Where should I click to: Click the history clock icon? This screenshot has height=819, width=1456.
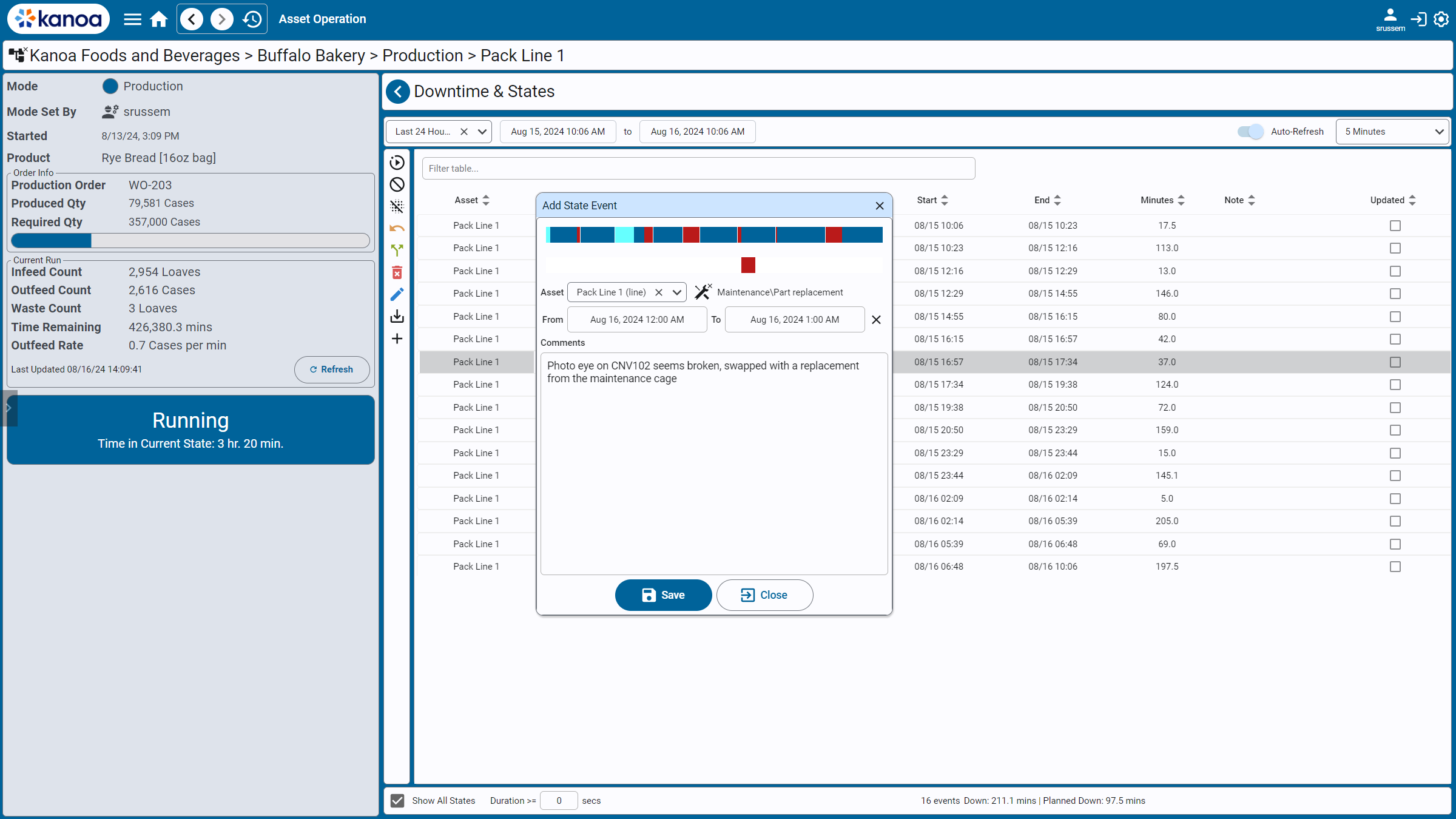(x=252, y=19)
